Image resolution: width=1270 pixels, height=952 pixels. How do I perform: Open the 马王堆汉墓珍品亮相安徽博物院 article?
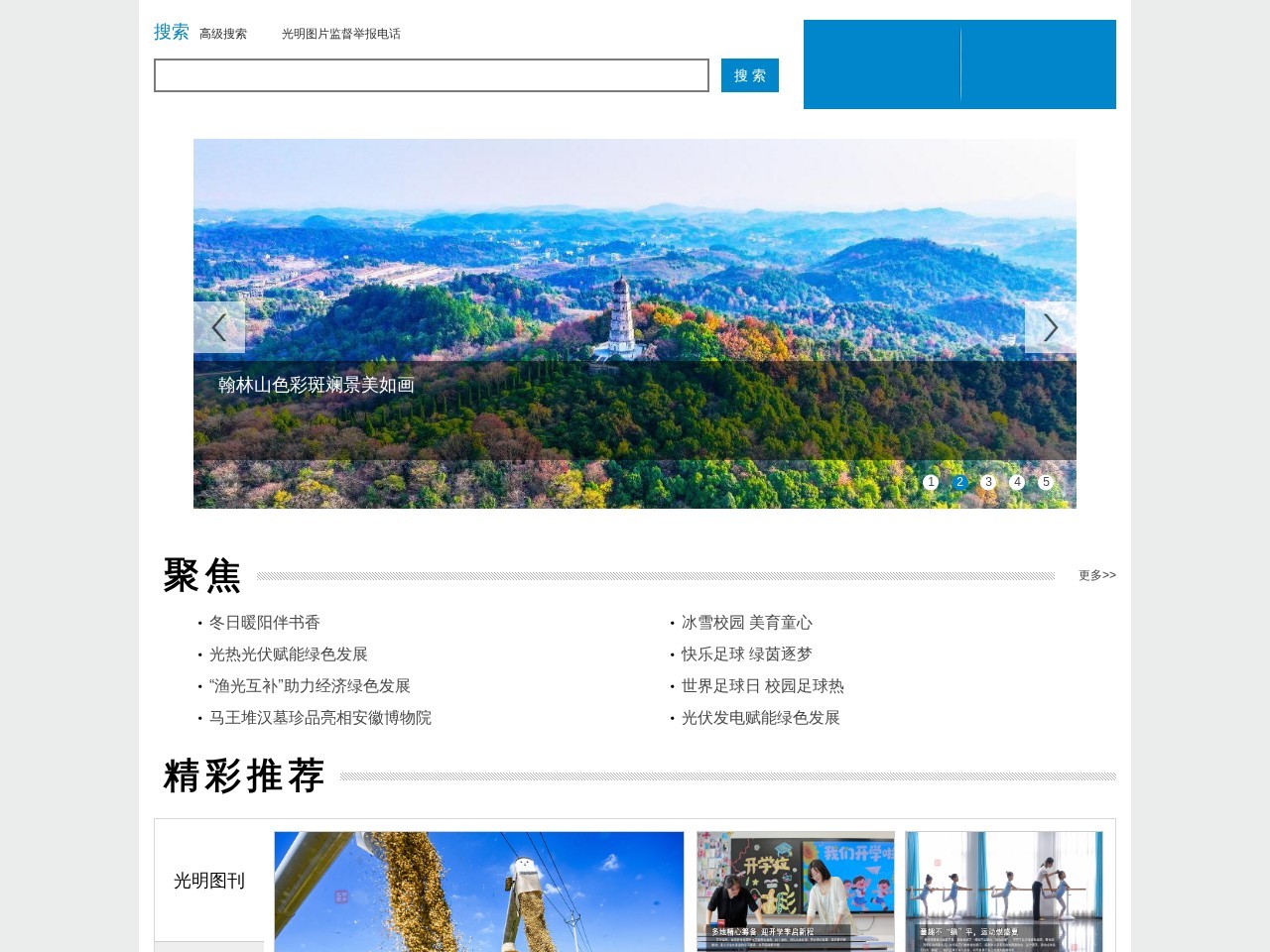click(319, 718)
